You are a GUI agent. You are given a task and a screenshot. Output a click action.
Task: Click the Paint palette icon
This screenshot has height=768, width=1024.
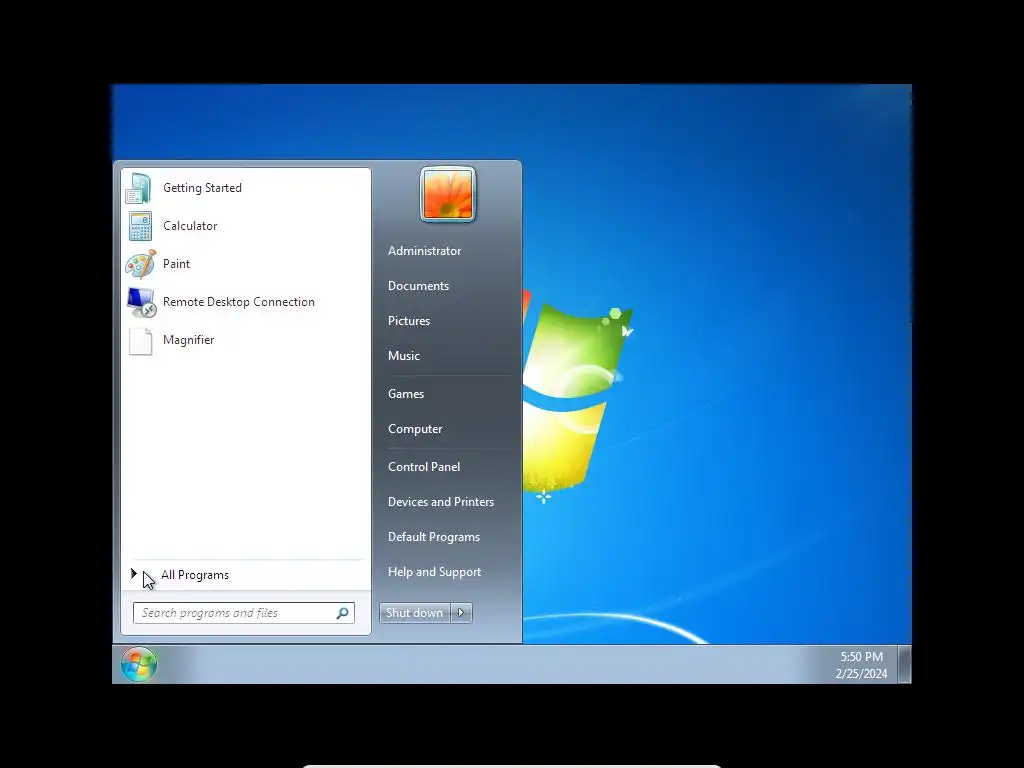tap(140, 264)
